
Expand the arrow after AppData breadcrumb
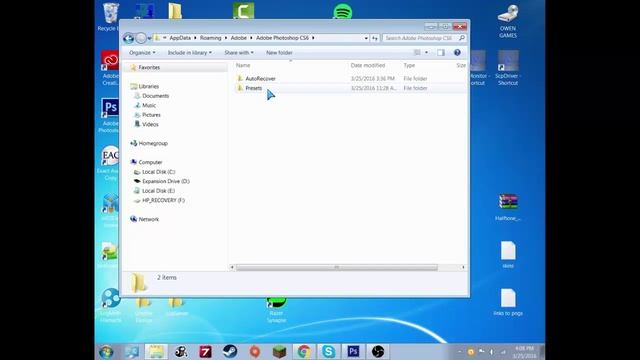(195, 38)
